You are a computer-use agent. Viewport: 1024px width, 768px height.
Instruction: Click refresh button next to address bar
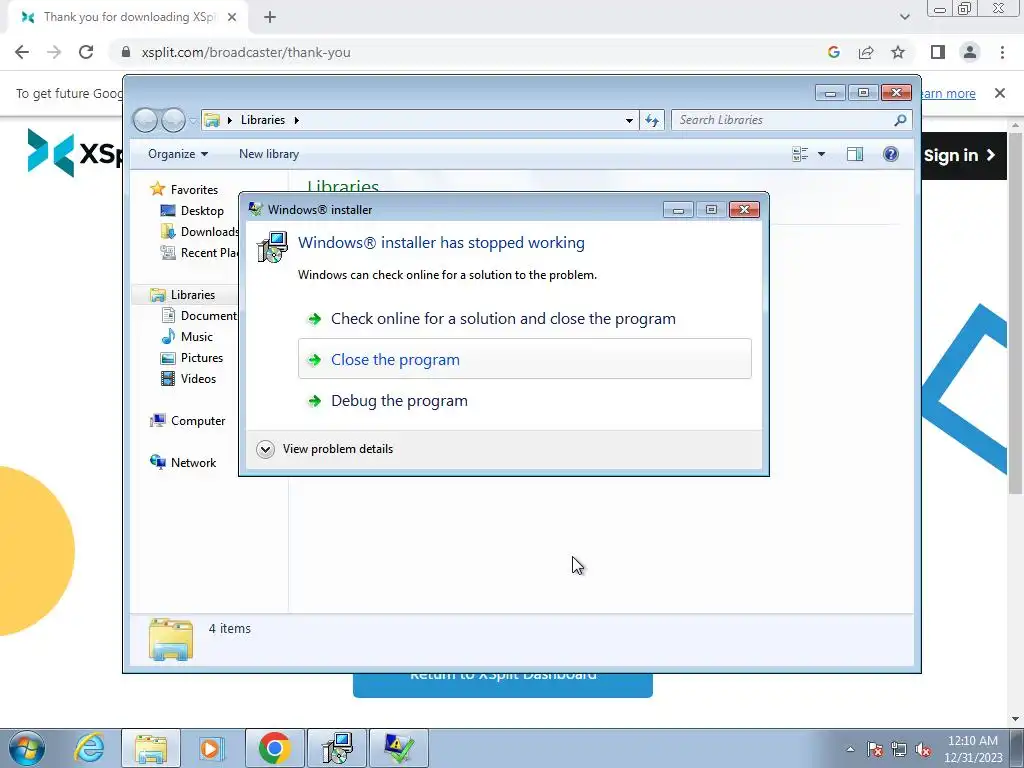click(x=652, y=120)
